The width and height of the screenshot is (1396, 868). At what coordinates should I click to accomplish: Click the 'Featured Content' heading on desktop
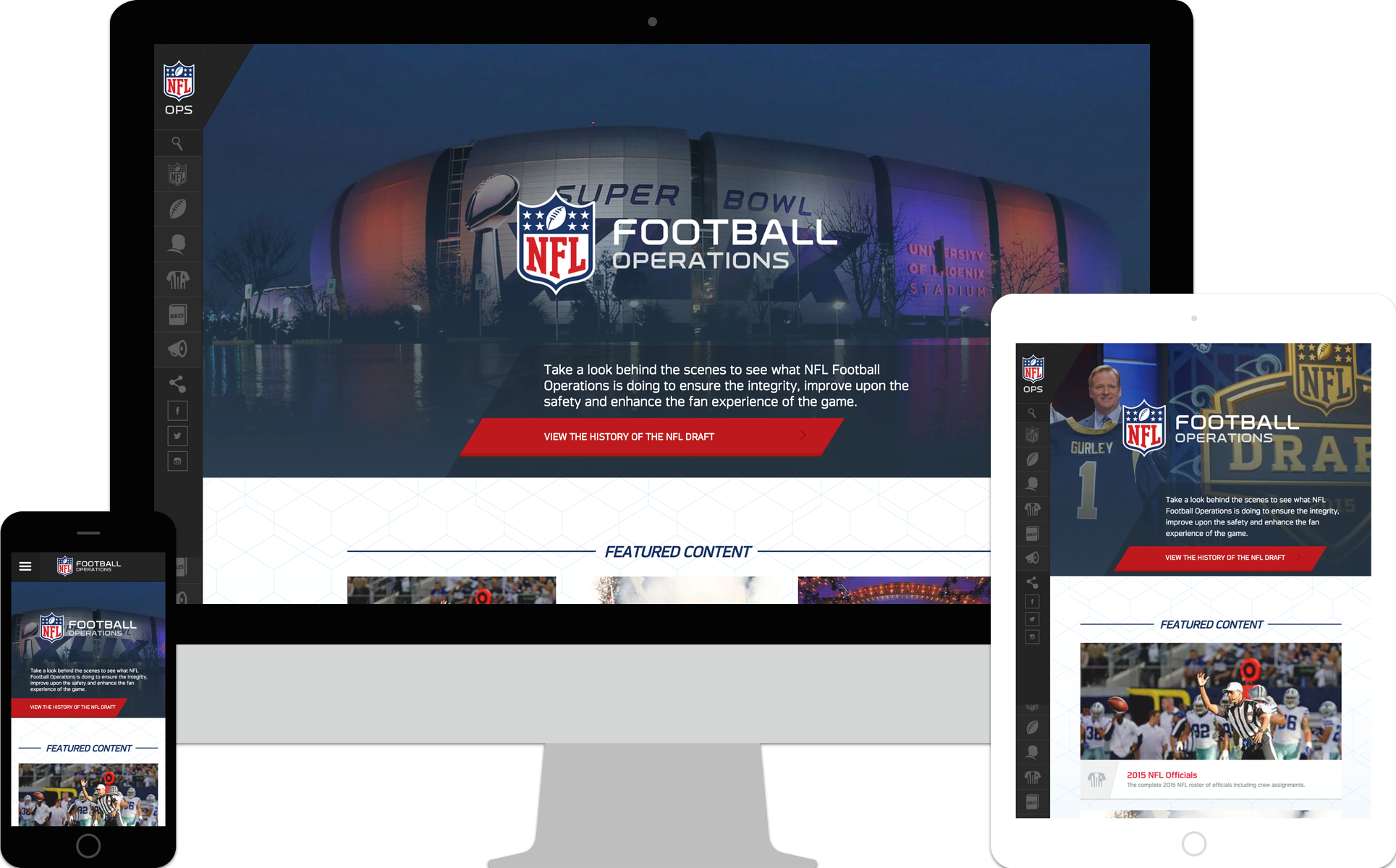[x=677, y=552]
